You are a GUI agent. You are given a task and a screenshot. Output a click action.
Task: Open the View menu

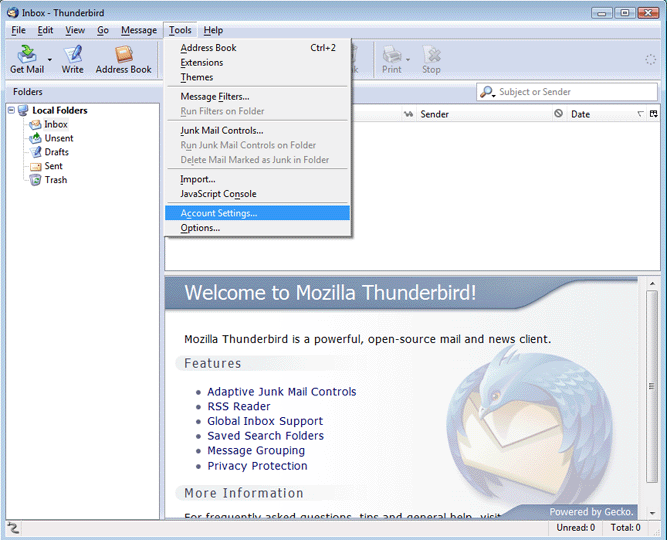75,30
